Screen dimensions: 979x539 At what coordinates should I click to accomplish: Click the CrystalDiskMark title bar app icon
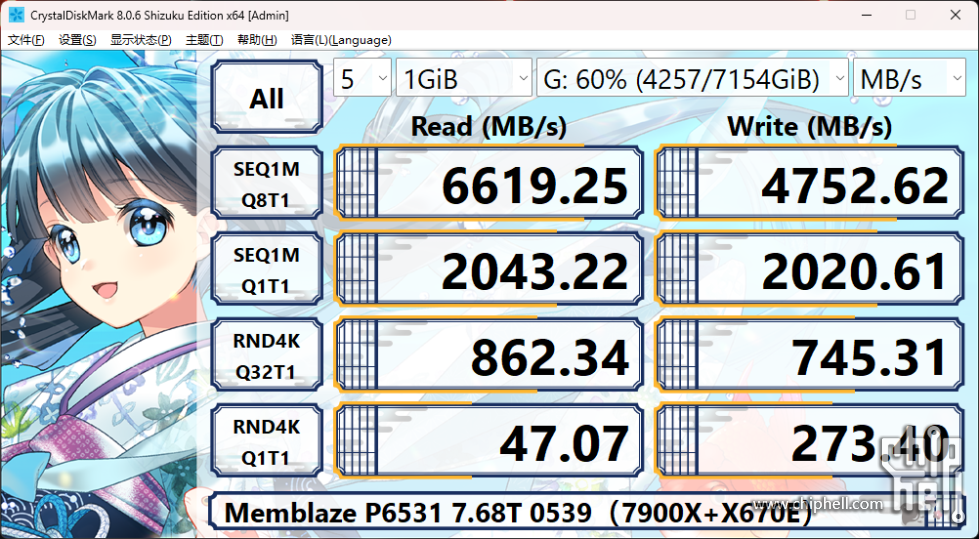(16, 14)
